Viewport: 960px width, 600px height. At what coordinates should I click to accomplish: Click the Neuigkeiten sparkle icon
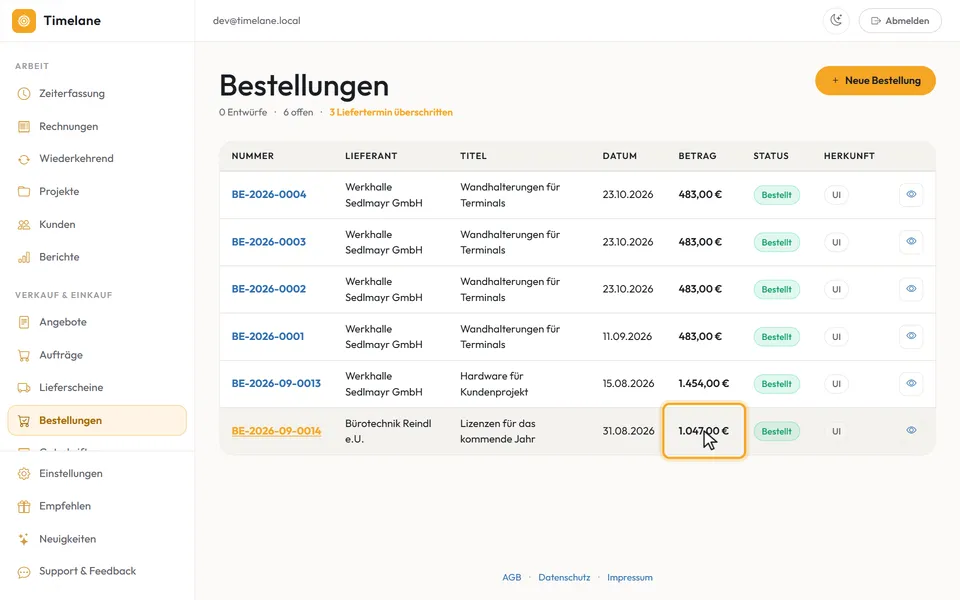pyautogui.click(x=24, y=539)
